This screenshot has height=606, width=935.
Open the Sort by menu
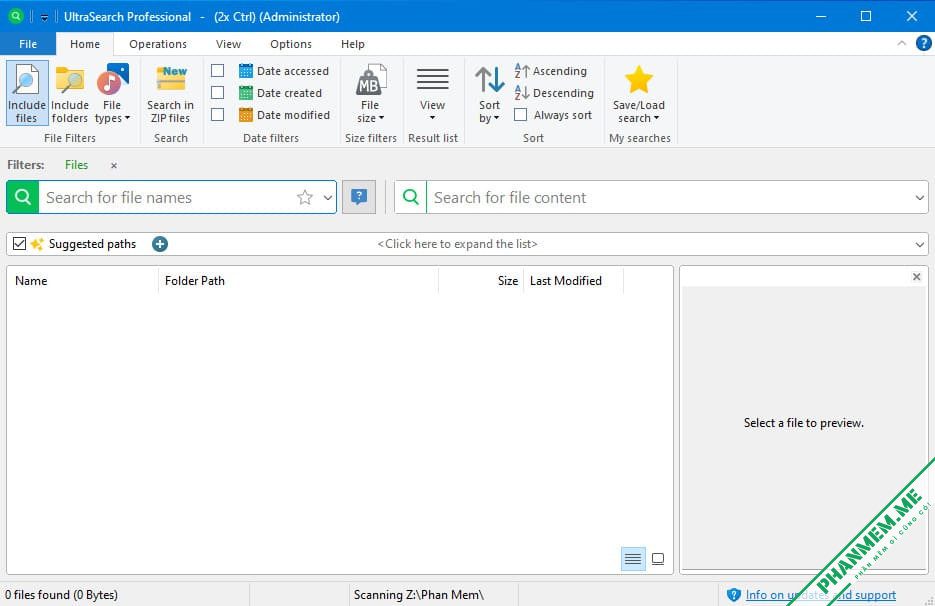(490, 92)
